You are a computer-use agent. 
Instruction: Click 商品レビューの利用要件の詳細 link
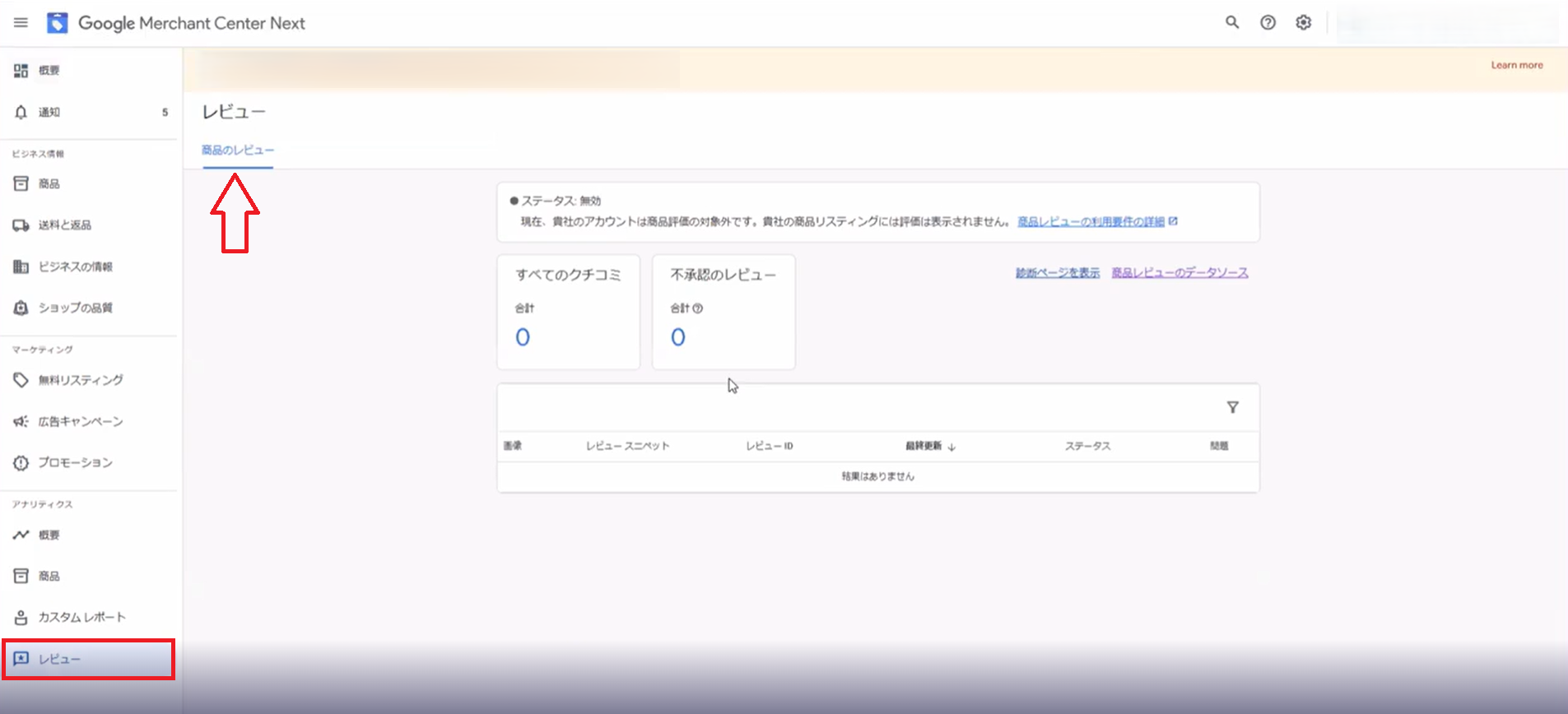tap(1091, 222)
